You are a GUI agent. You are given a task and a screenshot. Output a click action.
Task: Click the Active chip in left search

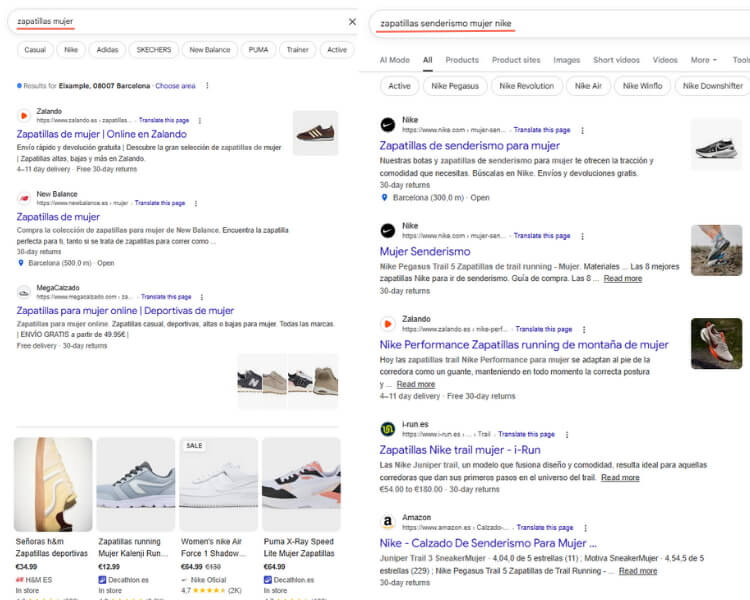pos(337,50)
